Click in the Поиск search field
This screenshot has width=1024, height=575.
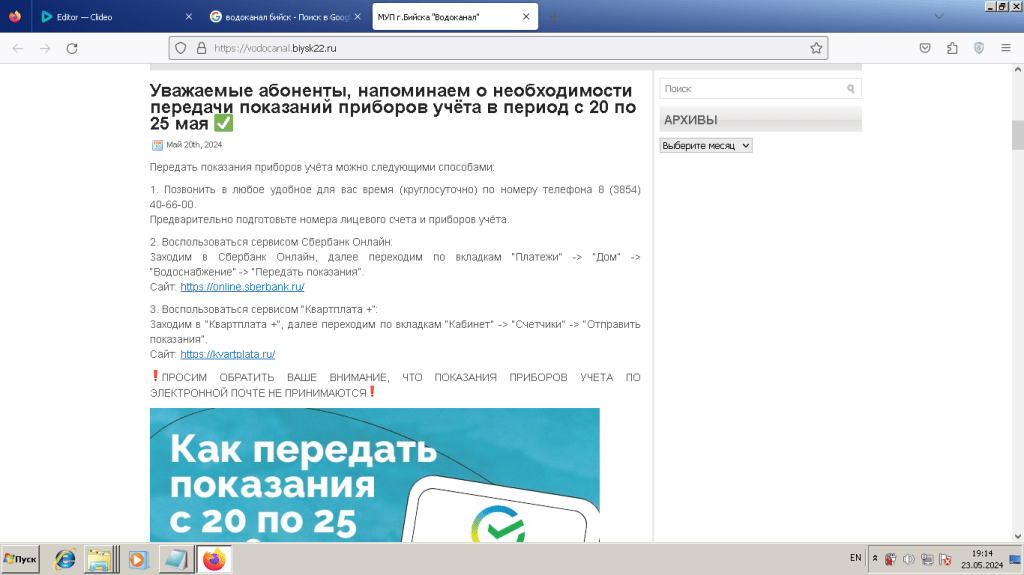tap(750, 89)
